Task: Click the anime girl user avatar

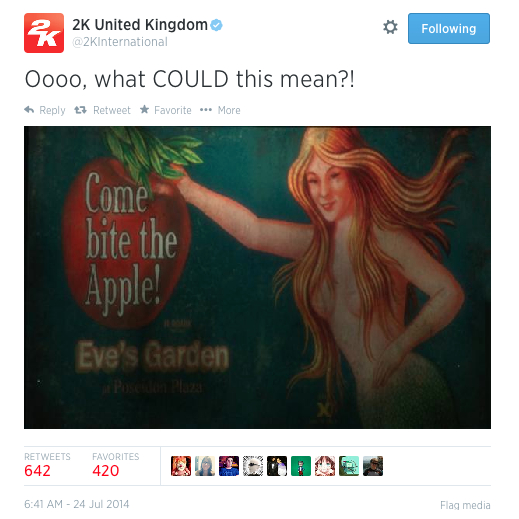Action: click(325, 466)
